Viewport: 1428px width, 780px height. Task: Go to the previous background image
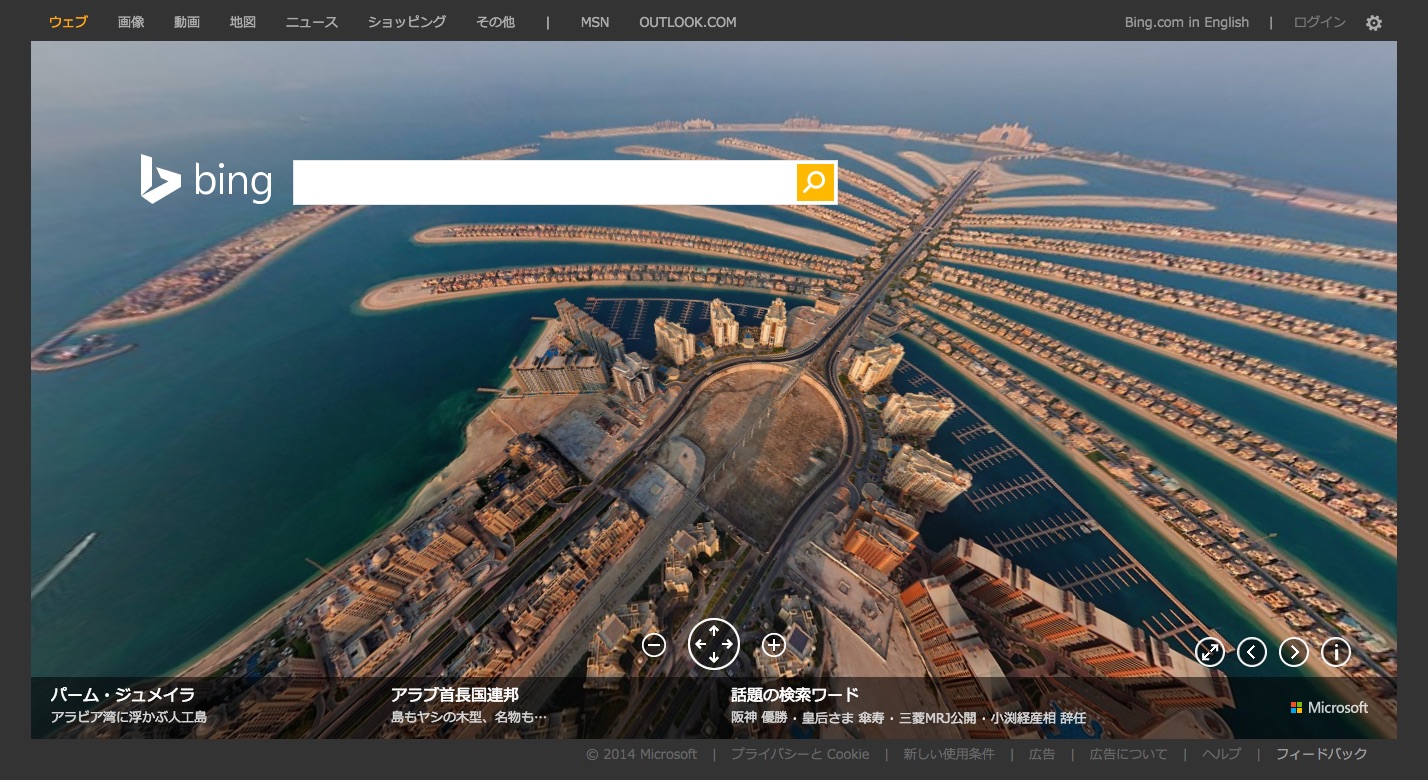1252,652
